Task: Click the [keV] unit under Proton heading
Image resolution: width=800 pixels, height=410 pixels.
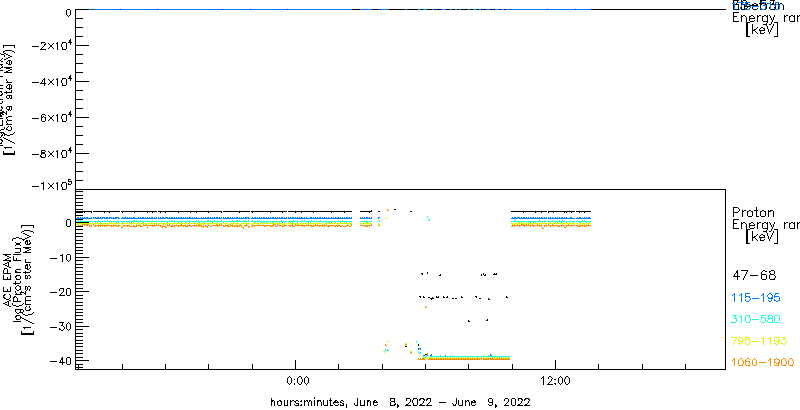Action: pos(762,237)
